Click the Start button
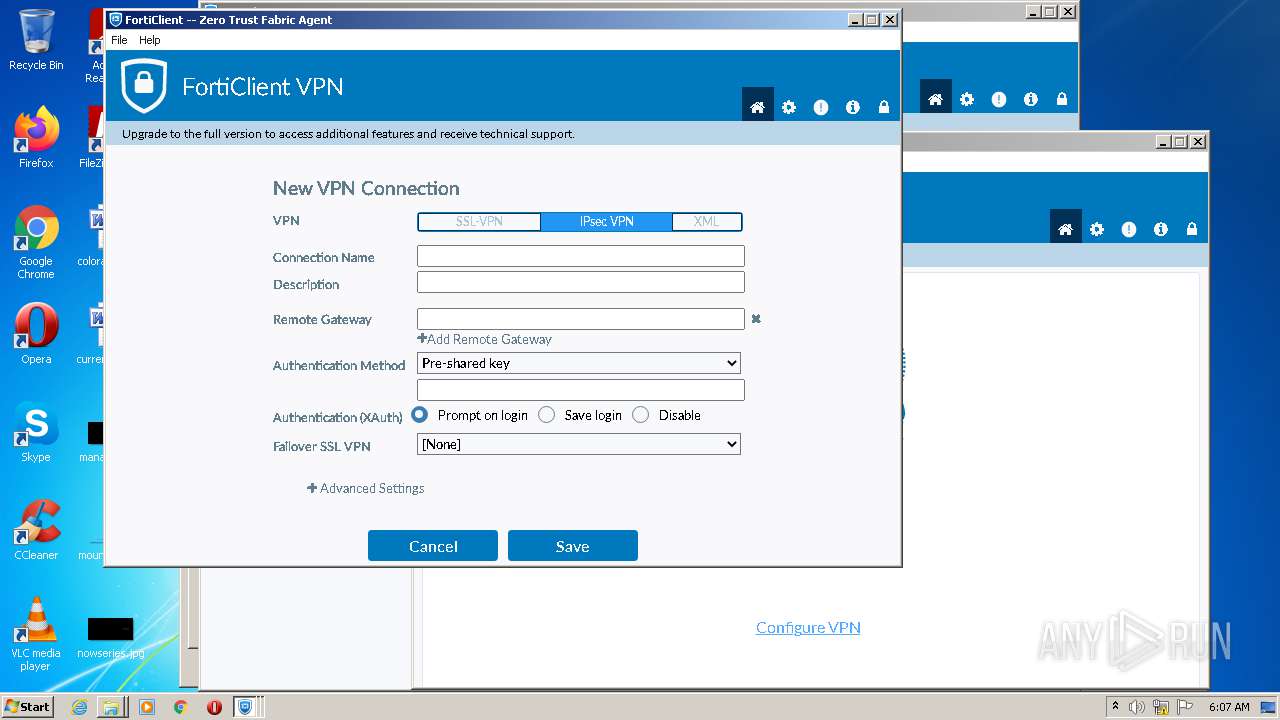Screen dimensions: 1280x720 (x=28, y=706)
